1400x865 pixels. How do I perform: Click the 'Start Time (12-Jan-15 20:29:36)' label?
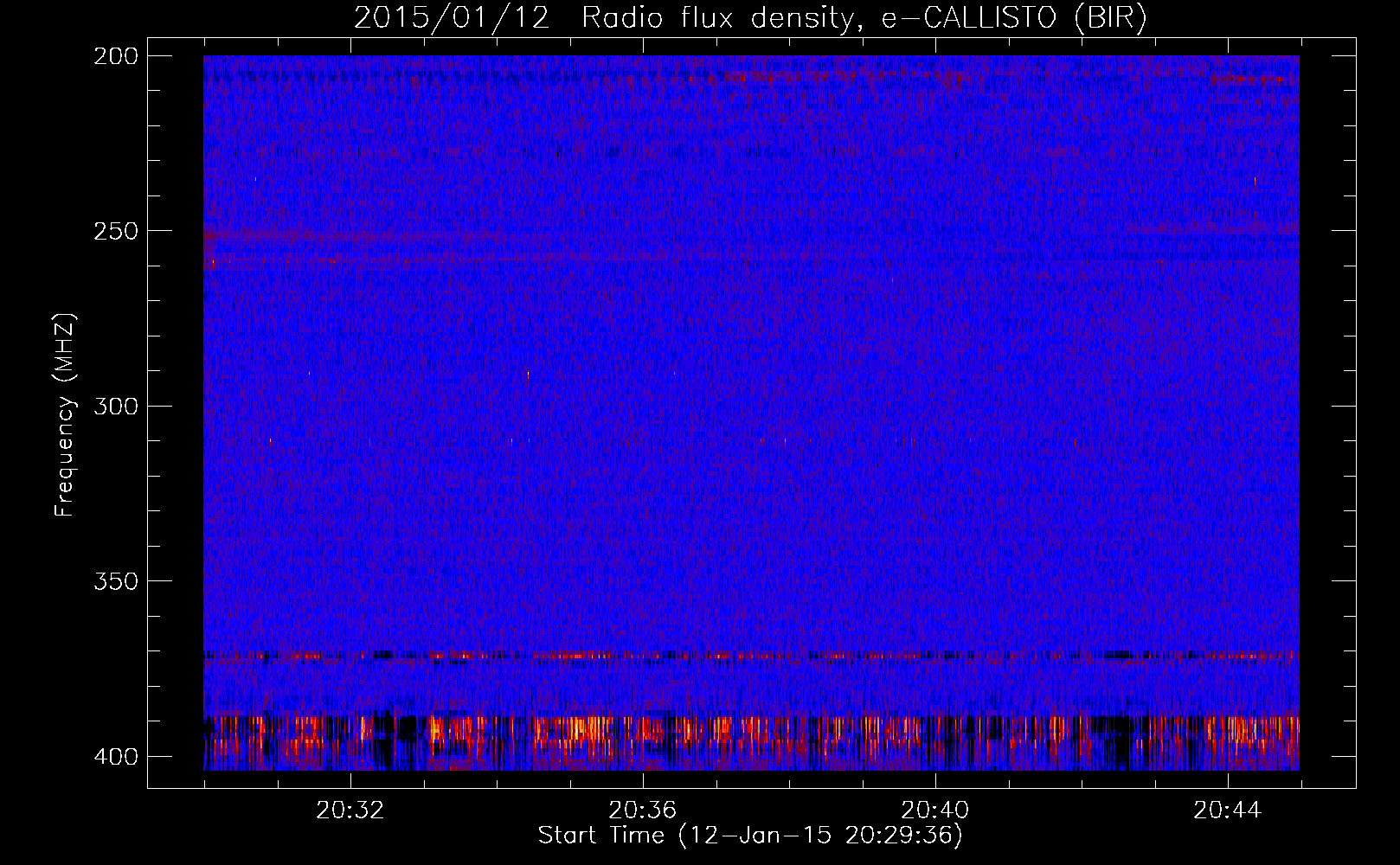(x=750, y=836)
